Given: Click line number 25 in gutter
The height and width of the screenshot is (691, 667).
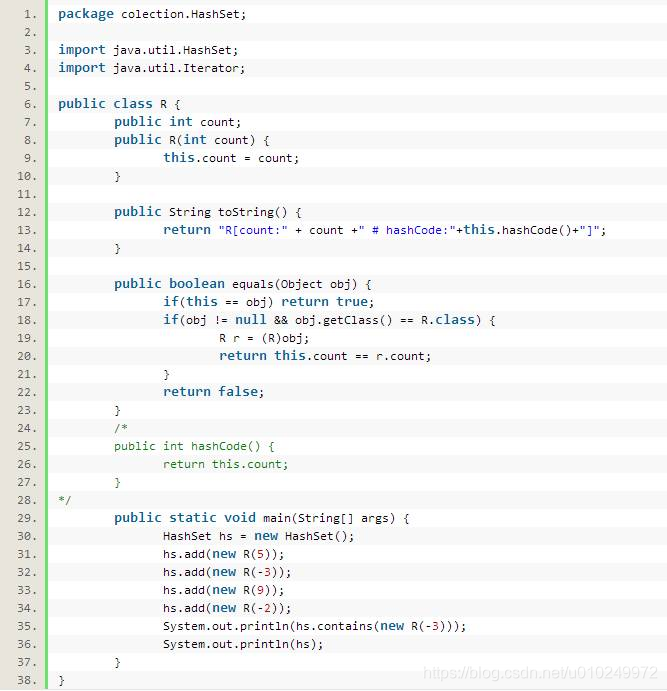Looking at the screenshot, I should click(x=27, y=446).
